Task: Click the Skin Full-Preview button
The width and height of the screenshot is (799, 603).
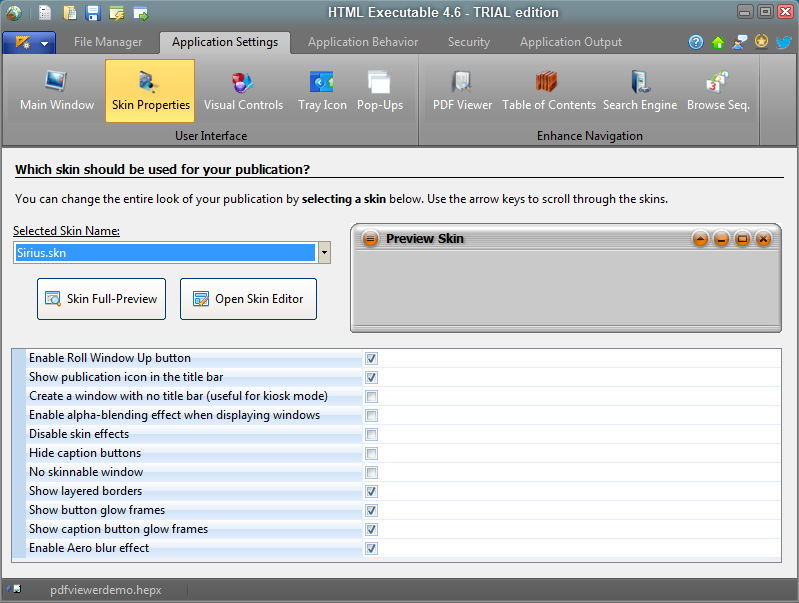Action: pyautogui.click(x=101, y=299)
